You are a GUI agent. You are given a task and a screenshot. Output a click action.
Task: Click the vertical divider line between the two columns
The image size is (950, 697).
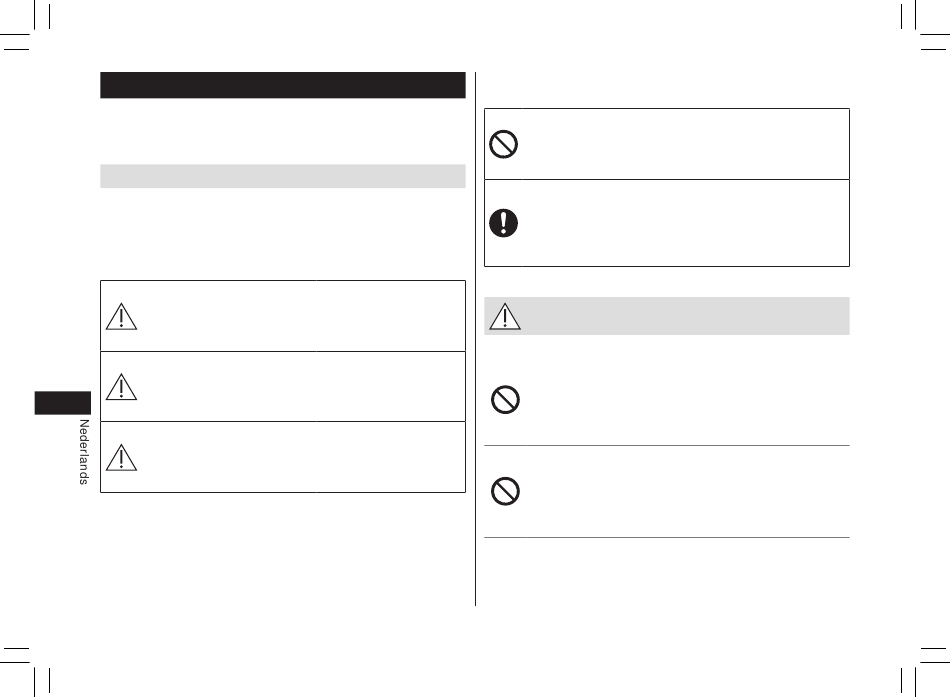point(476,339)
